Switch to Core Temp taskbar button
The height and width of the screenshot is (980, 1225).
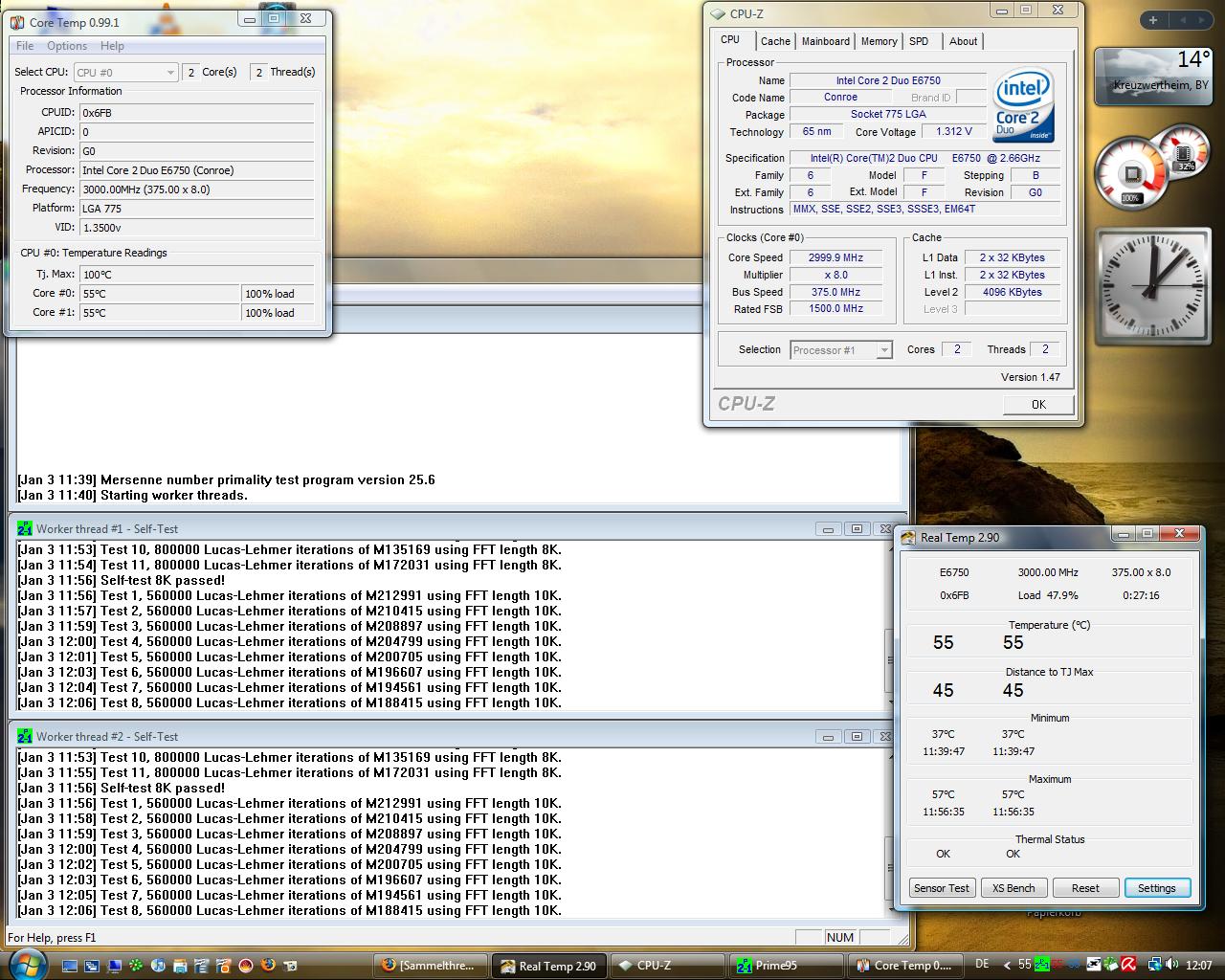click(x=904, y=966)
